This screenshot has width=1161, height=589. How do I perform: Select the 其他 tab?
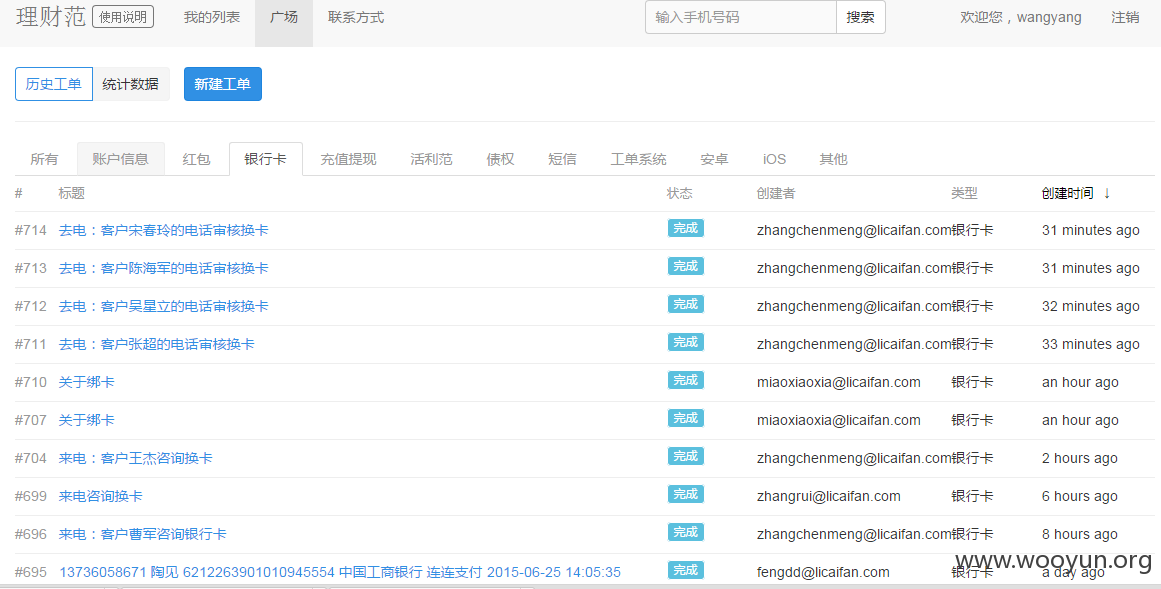(833, 159)
